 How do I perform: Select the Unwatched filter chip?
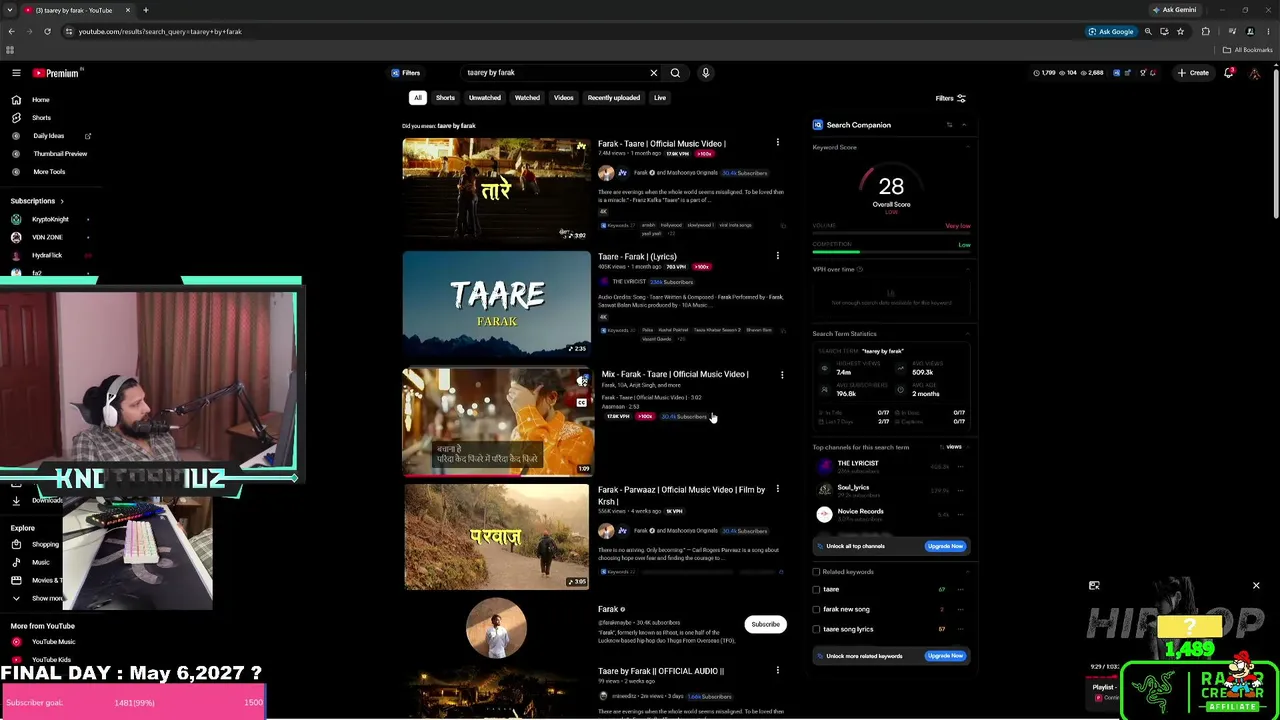click(x=485, y=98)
